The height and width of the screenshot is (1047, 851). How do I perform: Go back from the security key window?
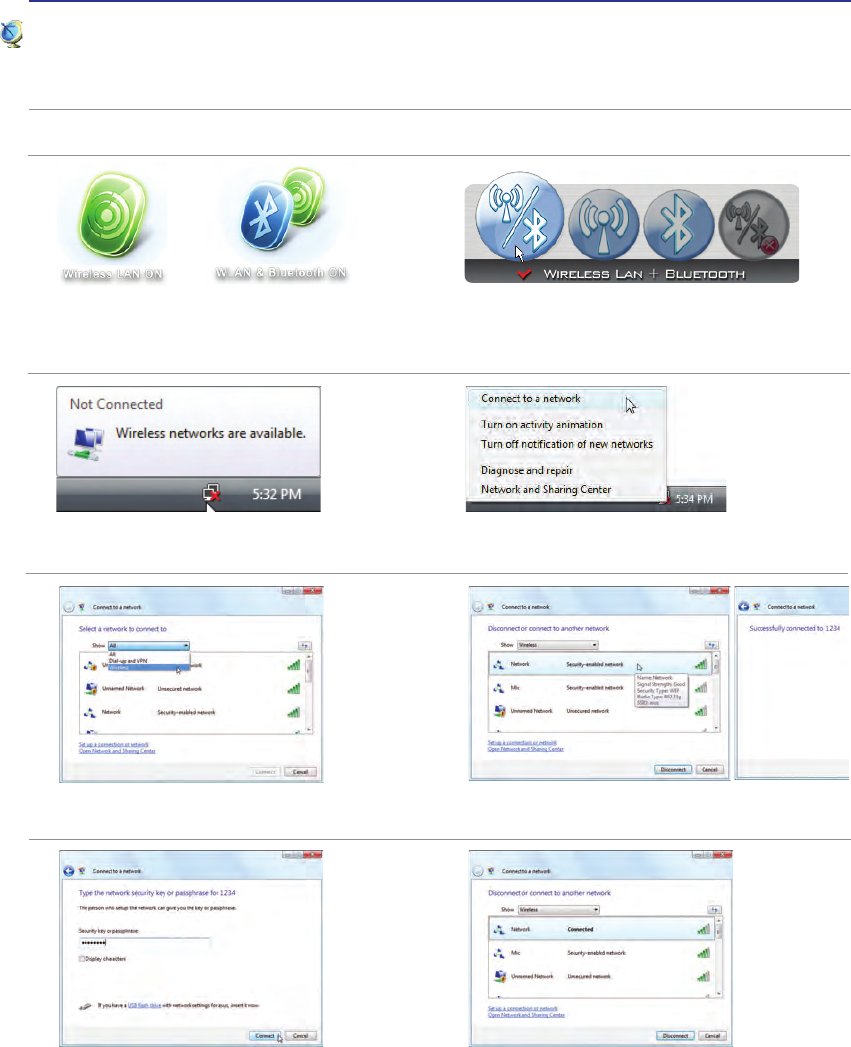68,871
